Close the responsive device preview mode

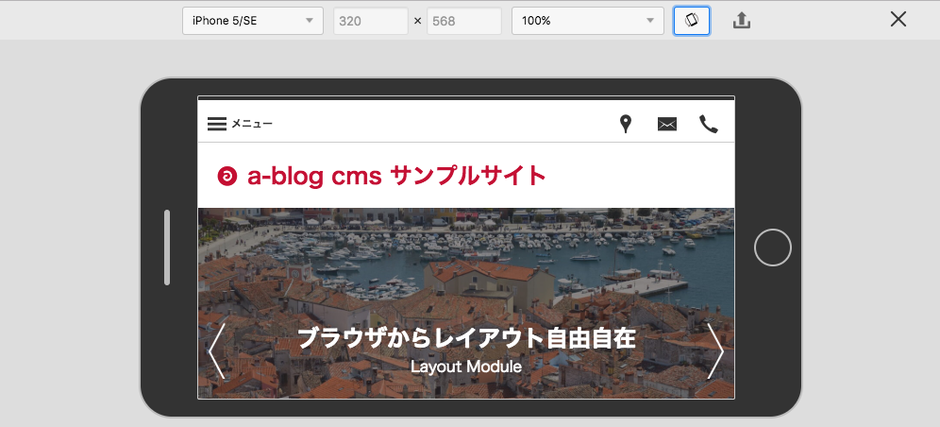[898, 19]
